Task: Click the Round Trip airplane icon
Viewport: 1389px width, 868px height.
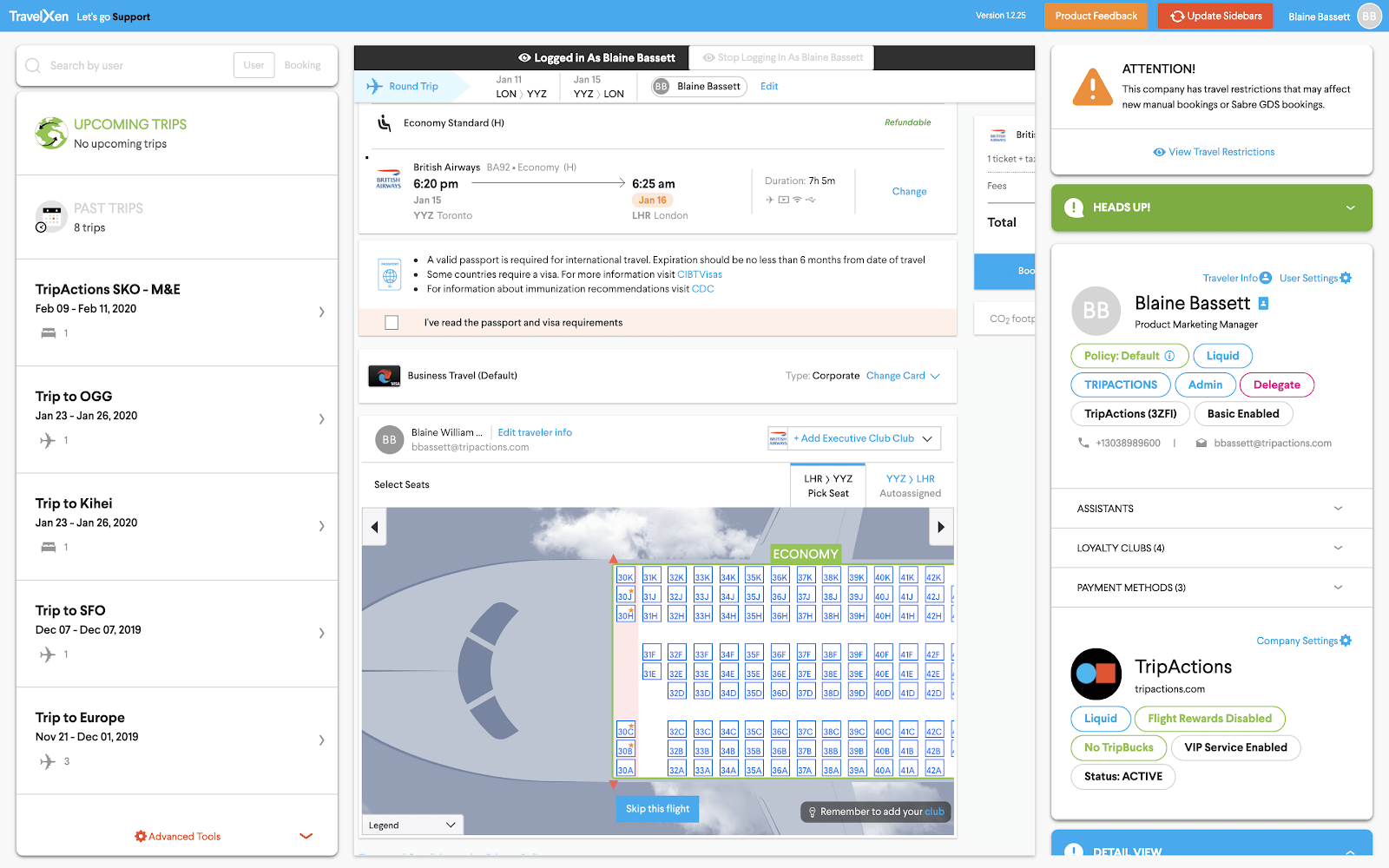Action: point(374,86)
